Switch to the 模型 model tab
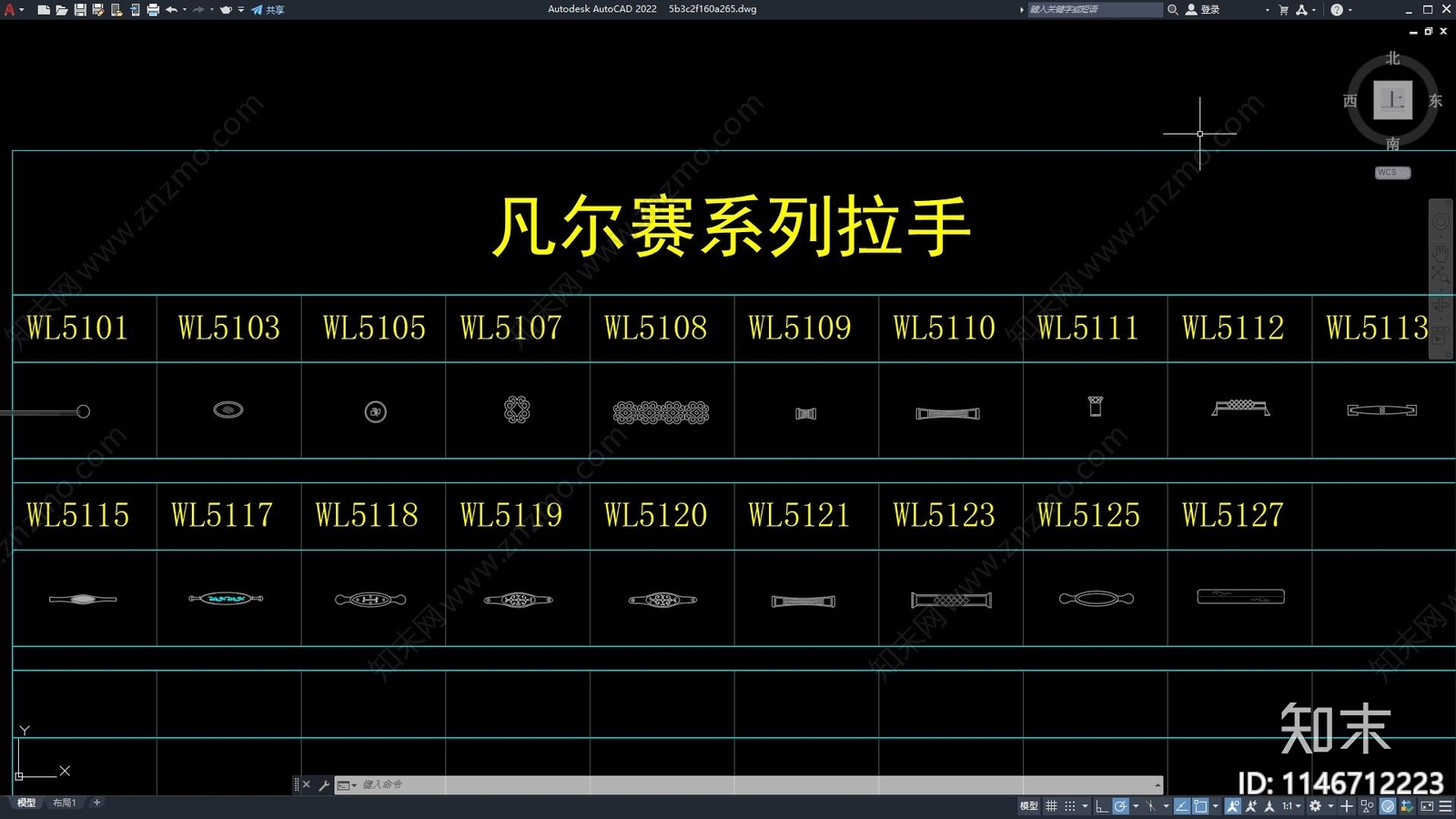1456x819 pixels. point(26,803)
